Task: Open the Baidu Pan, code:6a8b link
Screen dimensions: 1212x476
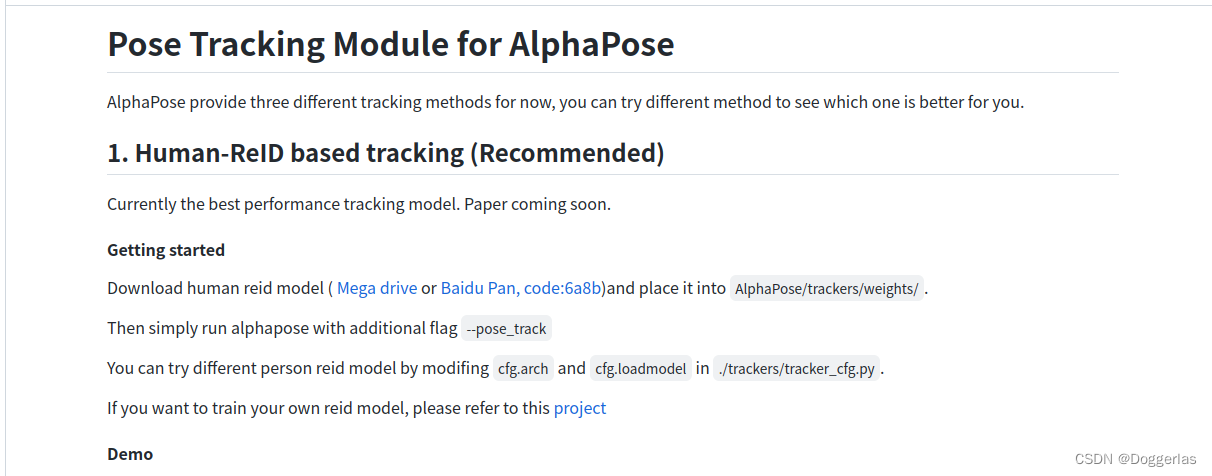Action: point(521,288)
